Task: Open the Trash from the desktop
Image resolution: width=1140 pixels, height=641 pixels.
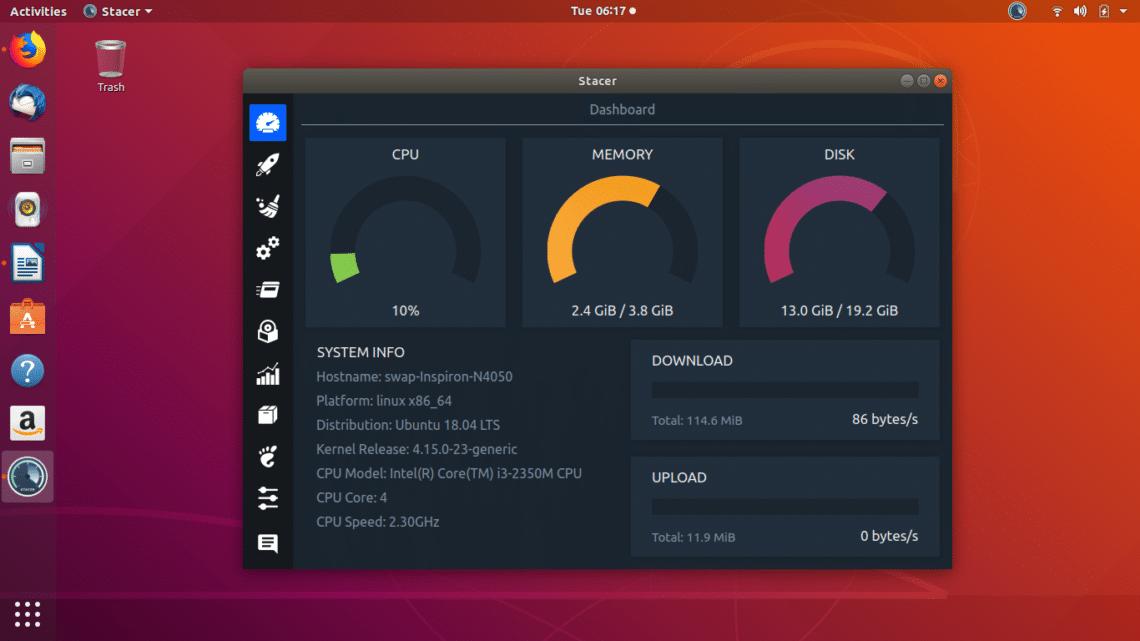Action: point(110,60)
